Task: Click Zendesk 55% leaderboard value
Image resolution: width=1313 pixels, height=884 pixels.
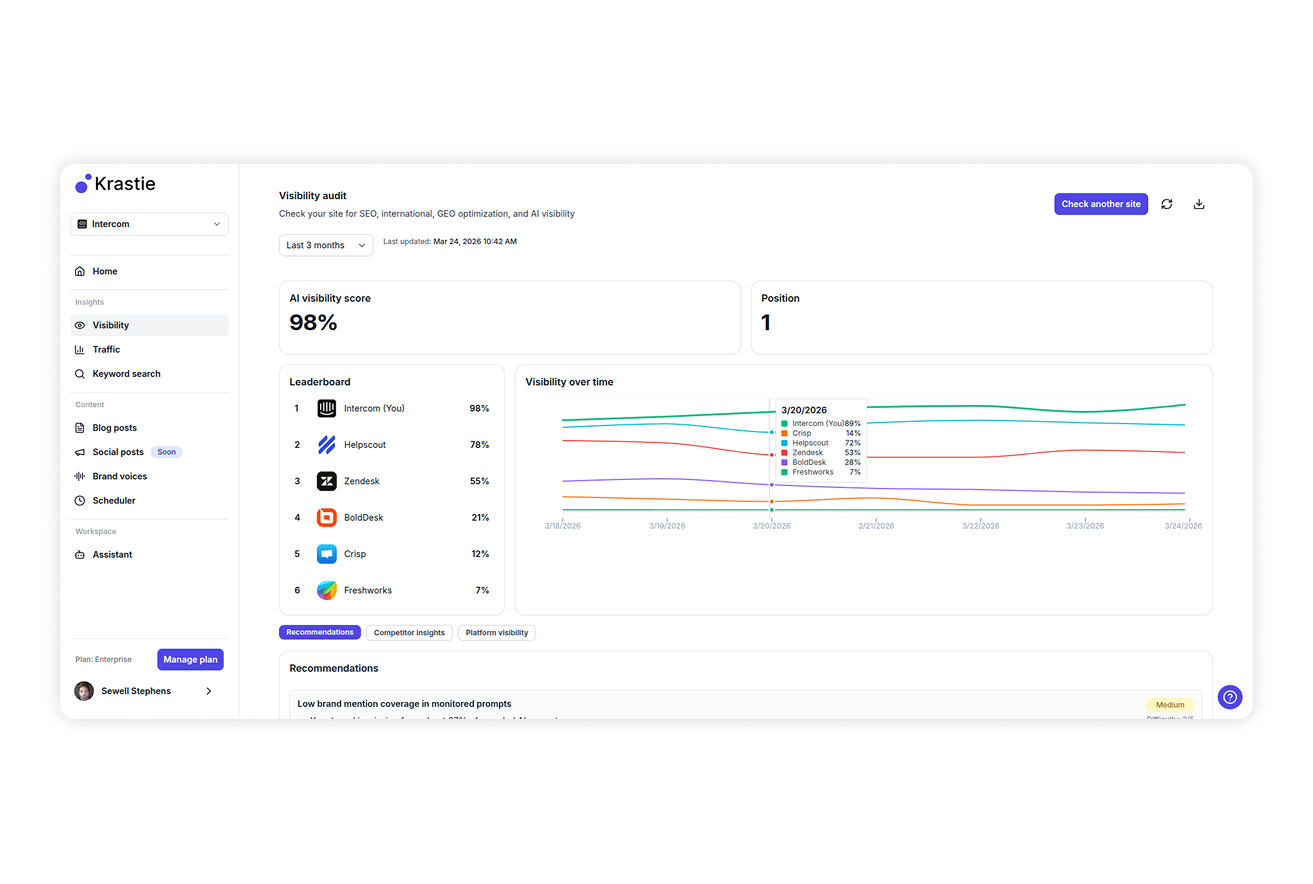Action: [x=480, y=481]
